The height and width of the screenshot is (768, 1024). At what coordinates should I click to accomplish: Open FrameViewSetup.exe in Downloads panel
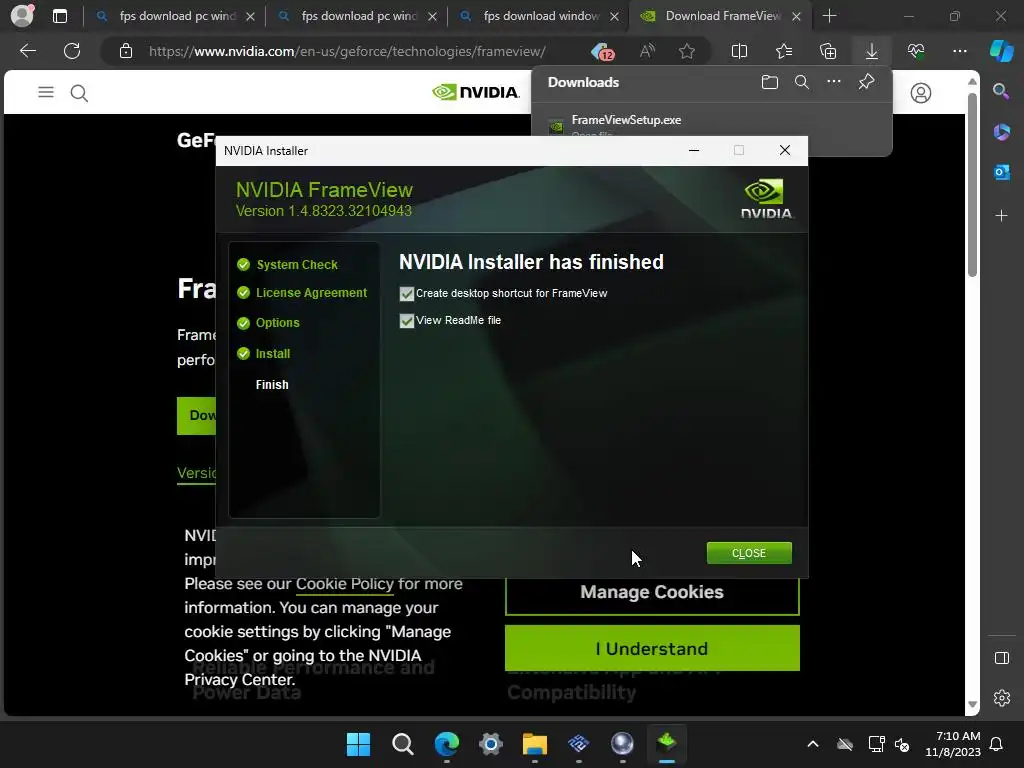pyautogui.click(x=626, y=120)
